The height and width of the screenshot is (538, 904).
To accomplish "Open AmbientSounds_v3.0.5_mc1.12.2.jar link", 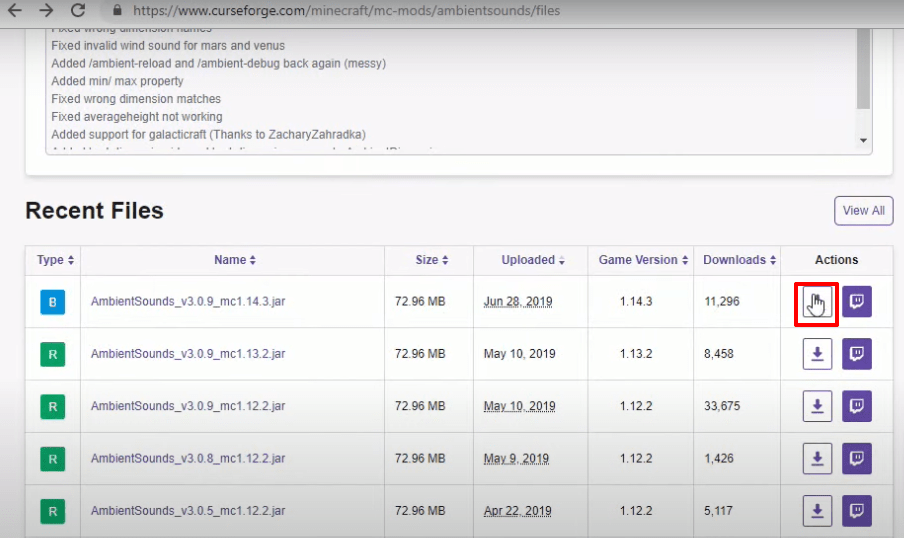I will pyautogui.click(x=188, y=511).
